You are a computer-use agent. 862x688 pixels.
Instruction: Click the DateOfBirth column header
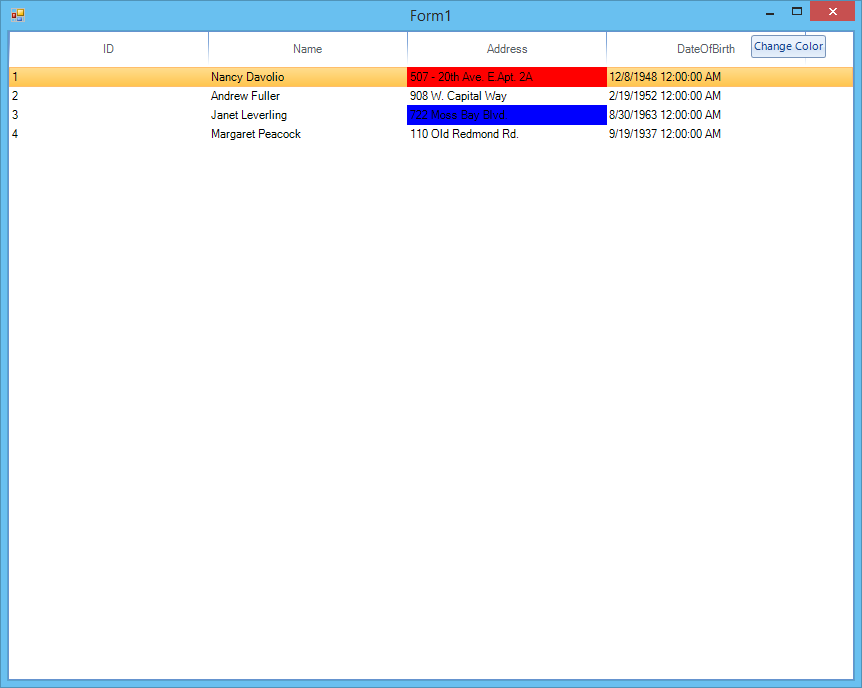point(705,49)
